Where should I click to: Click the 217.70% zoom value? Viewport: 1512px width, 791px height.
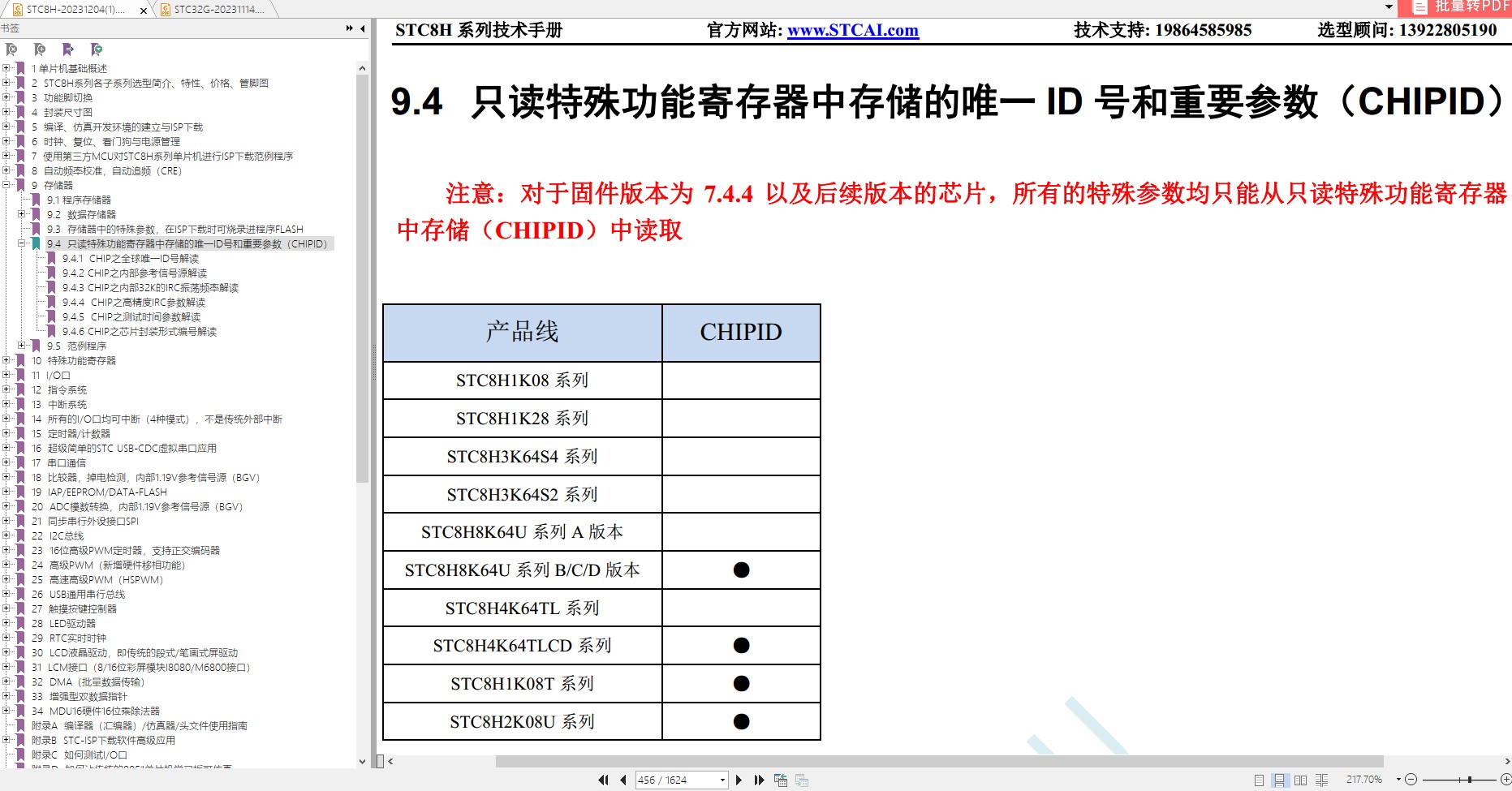click(x=1364, y=780)
